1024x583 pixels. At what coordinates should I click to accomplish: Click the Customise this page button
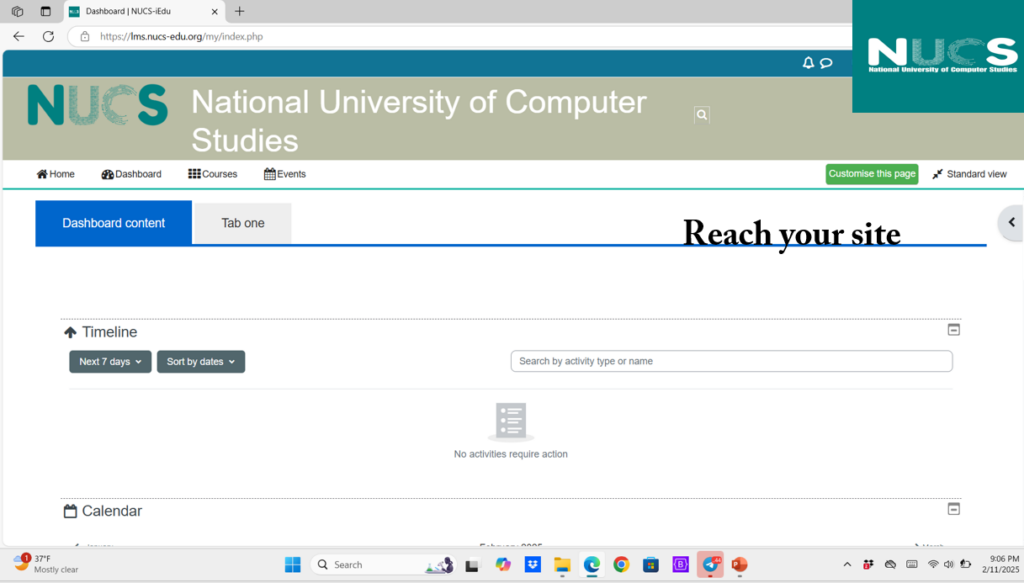tap(872, 174)
